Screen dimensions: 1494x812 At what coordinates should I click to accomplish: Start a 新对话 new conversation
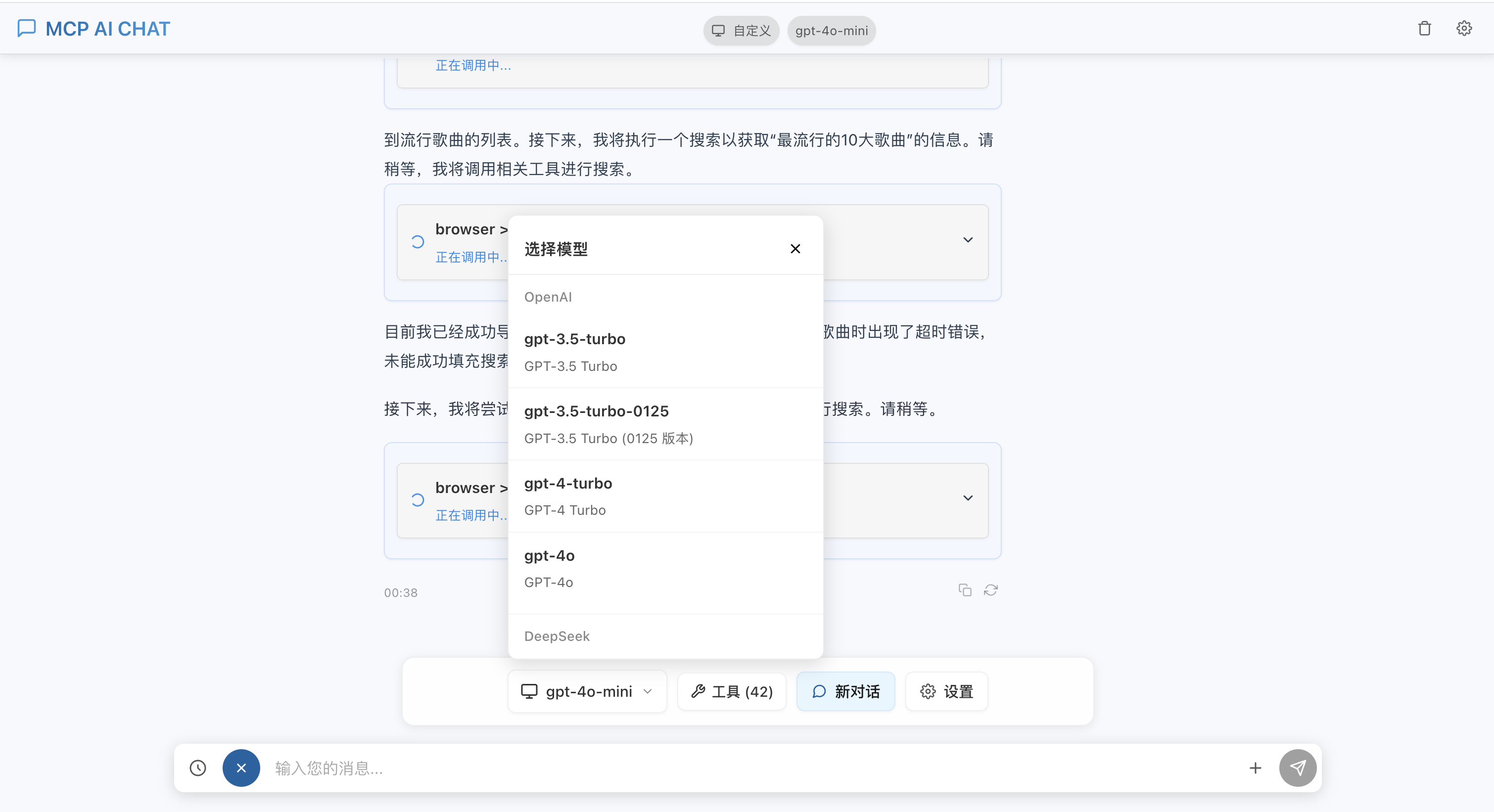point(845,691)
